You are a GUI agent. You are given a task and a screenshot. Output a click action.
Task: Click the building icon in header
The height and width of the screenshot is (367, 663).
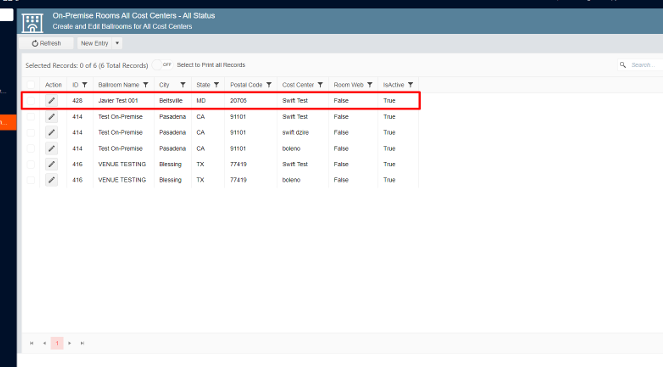[33, 23]
